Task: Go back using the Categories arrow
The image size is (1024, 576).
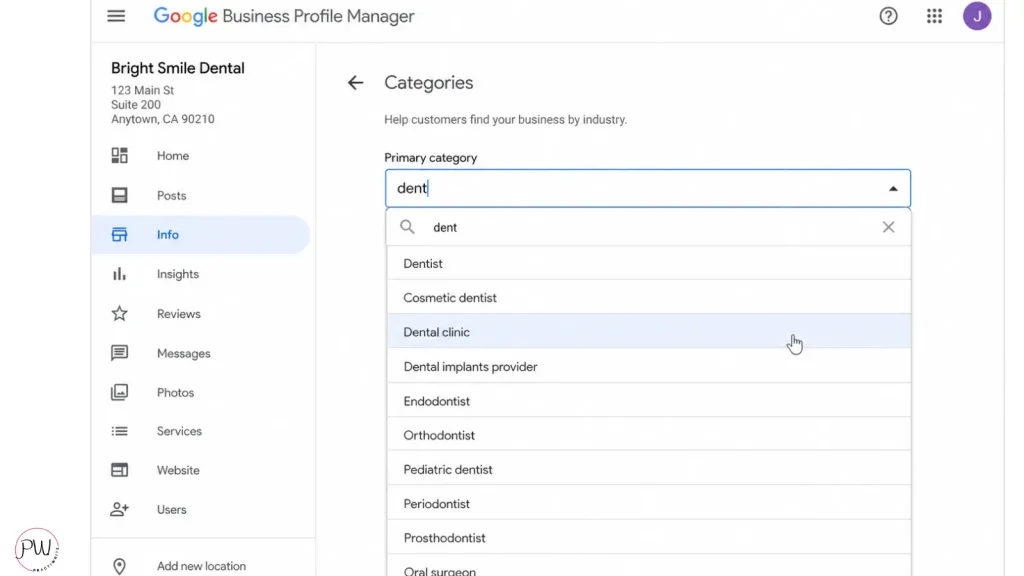Action: [355, 83]
